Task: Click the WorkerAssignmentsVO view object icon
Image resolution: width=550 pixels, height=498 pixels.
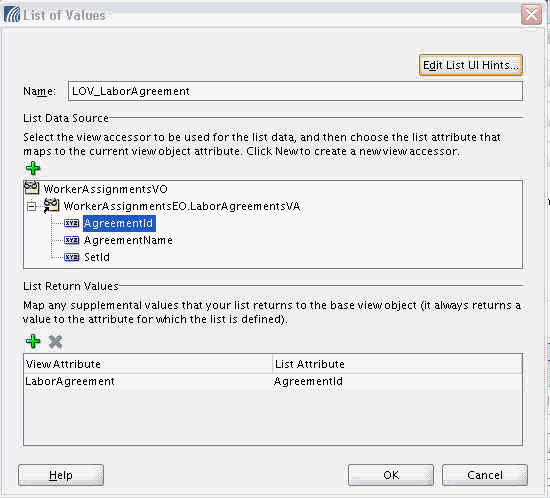Action: point(31,188)
